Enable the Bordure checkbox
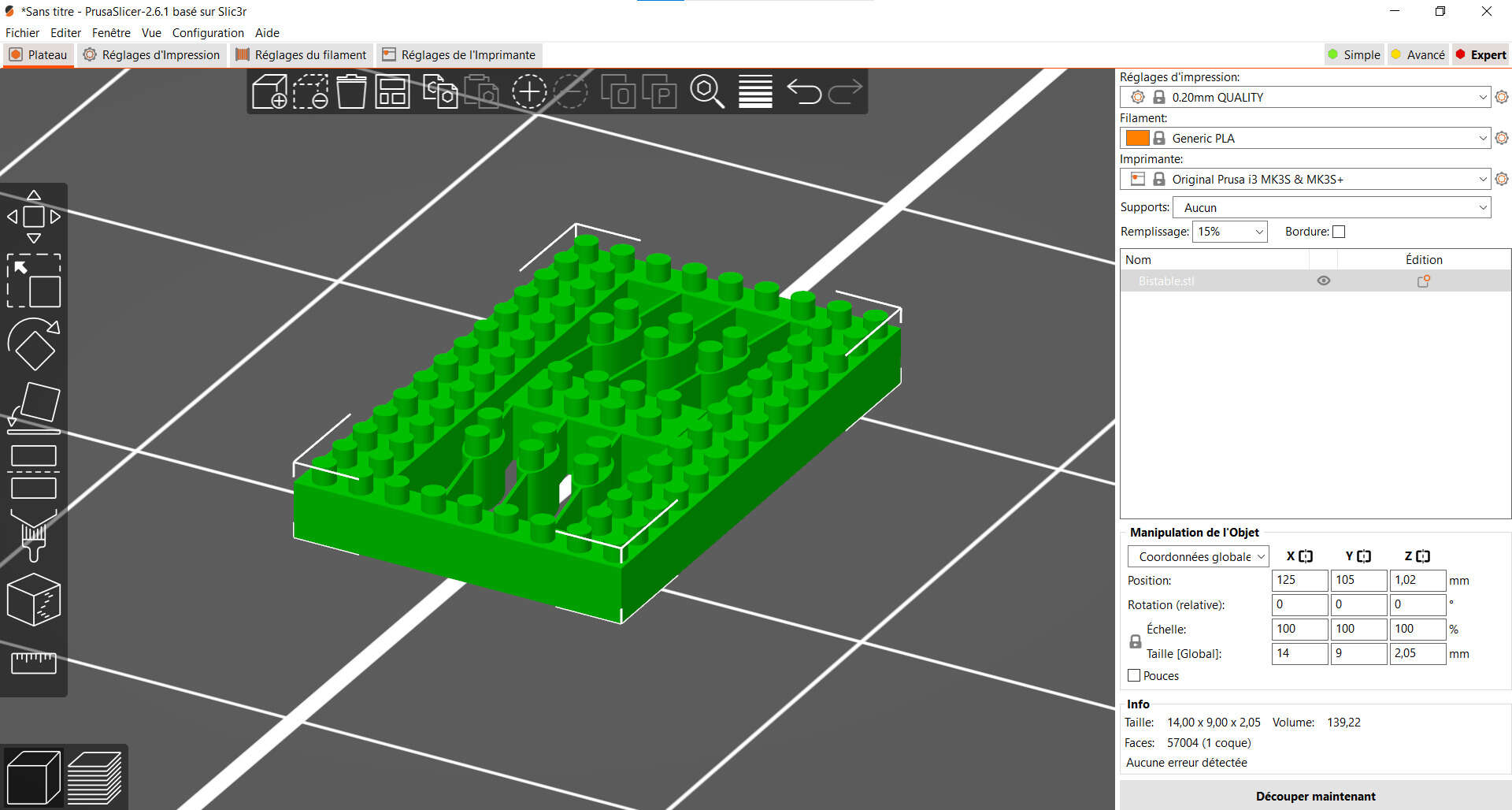The height and width of the screenshot is (810, 1512). [x=1339, y=232]
